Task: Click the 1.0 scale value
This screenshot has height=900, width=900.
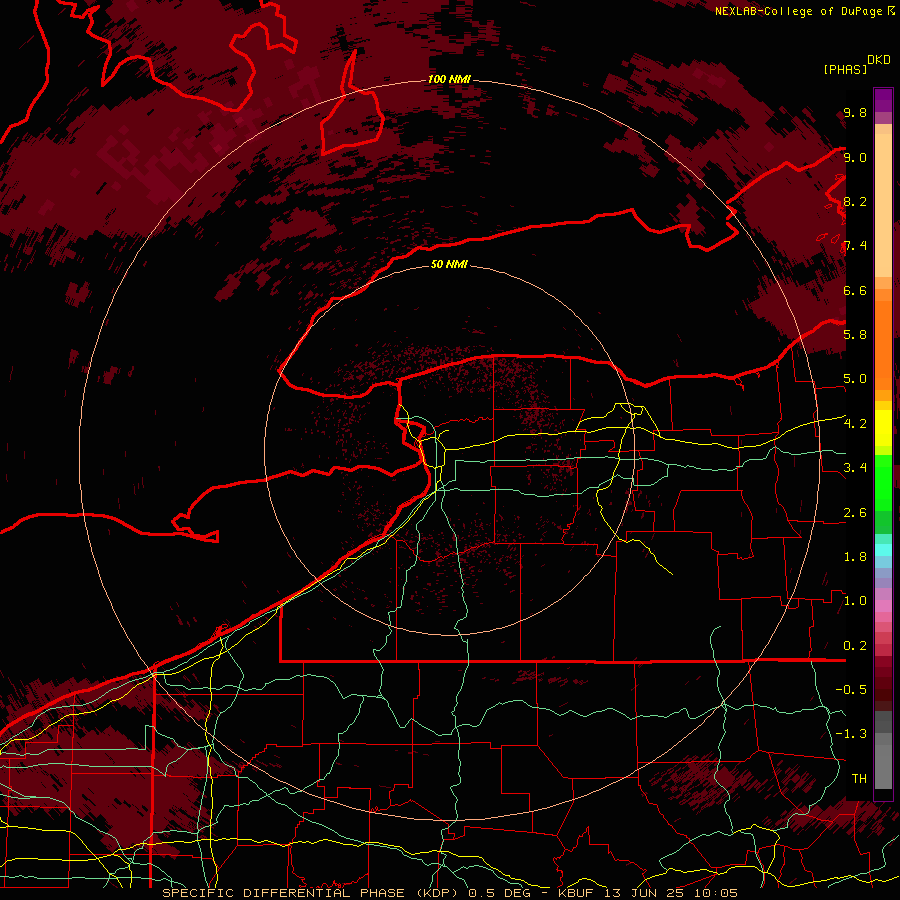Action: pos(855,601)
